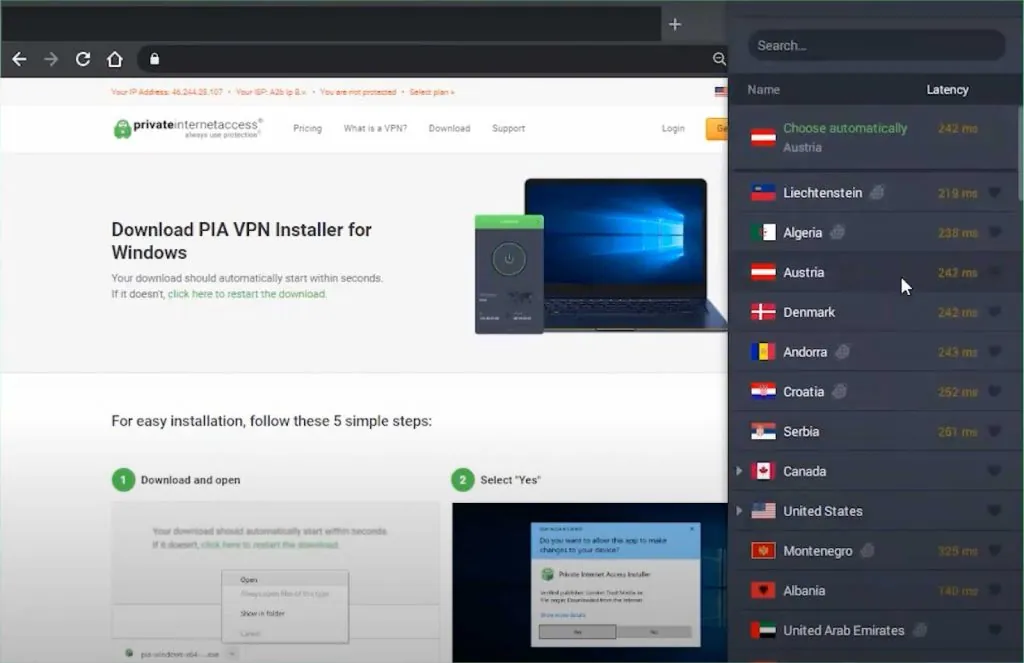
Task: Open the Pricing menu item
Action: click(x=308, y=128)
